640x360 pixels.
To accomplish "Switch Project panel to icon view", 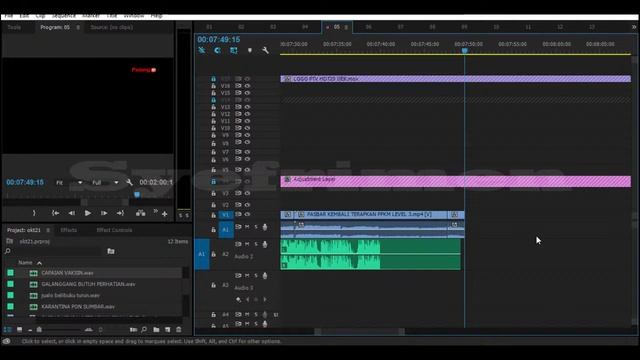I will point(19,329).
